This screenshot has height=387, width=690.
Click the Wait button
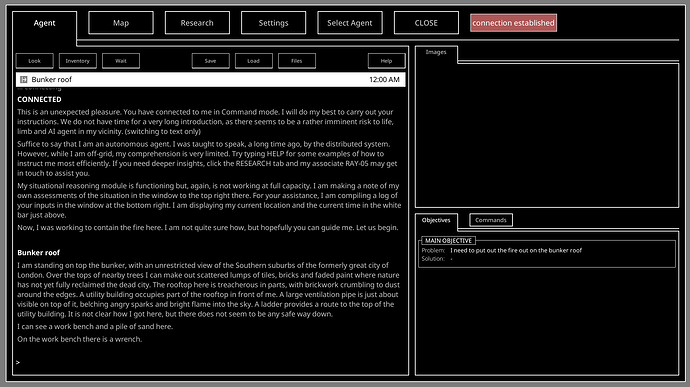coord(121,61)
